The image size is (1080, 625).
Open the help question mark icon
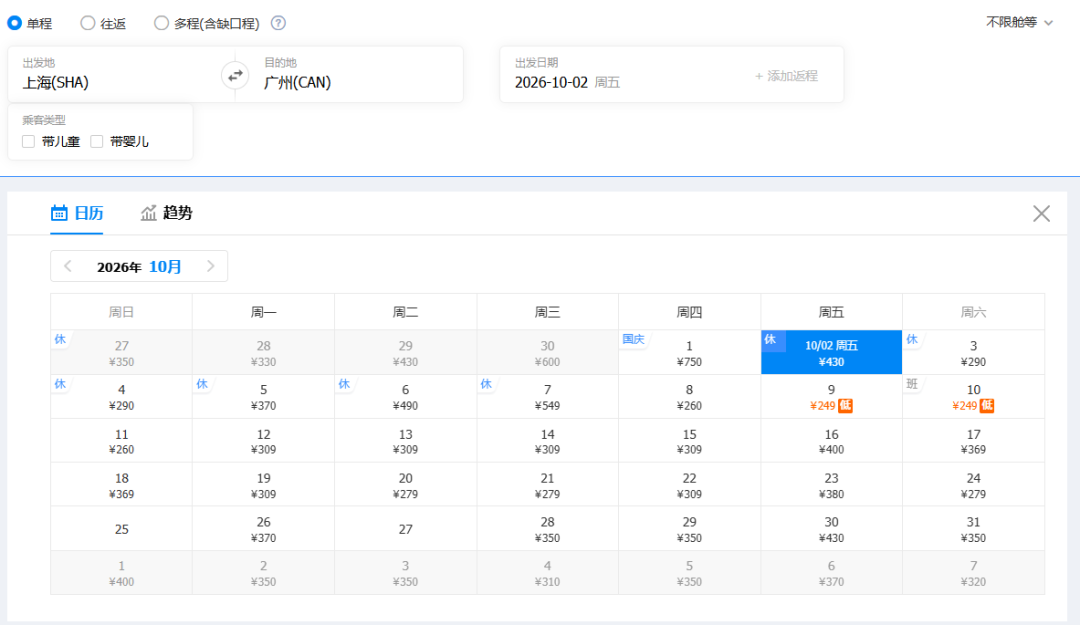[x=278, y=23]
